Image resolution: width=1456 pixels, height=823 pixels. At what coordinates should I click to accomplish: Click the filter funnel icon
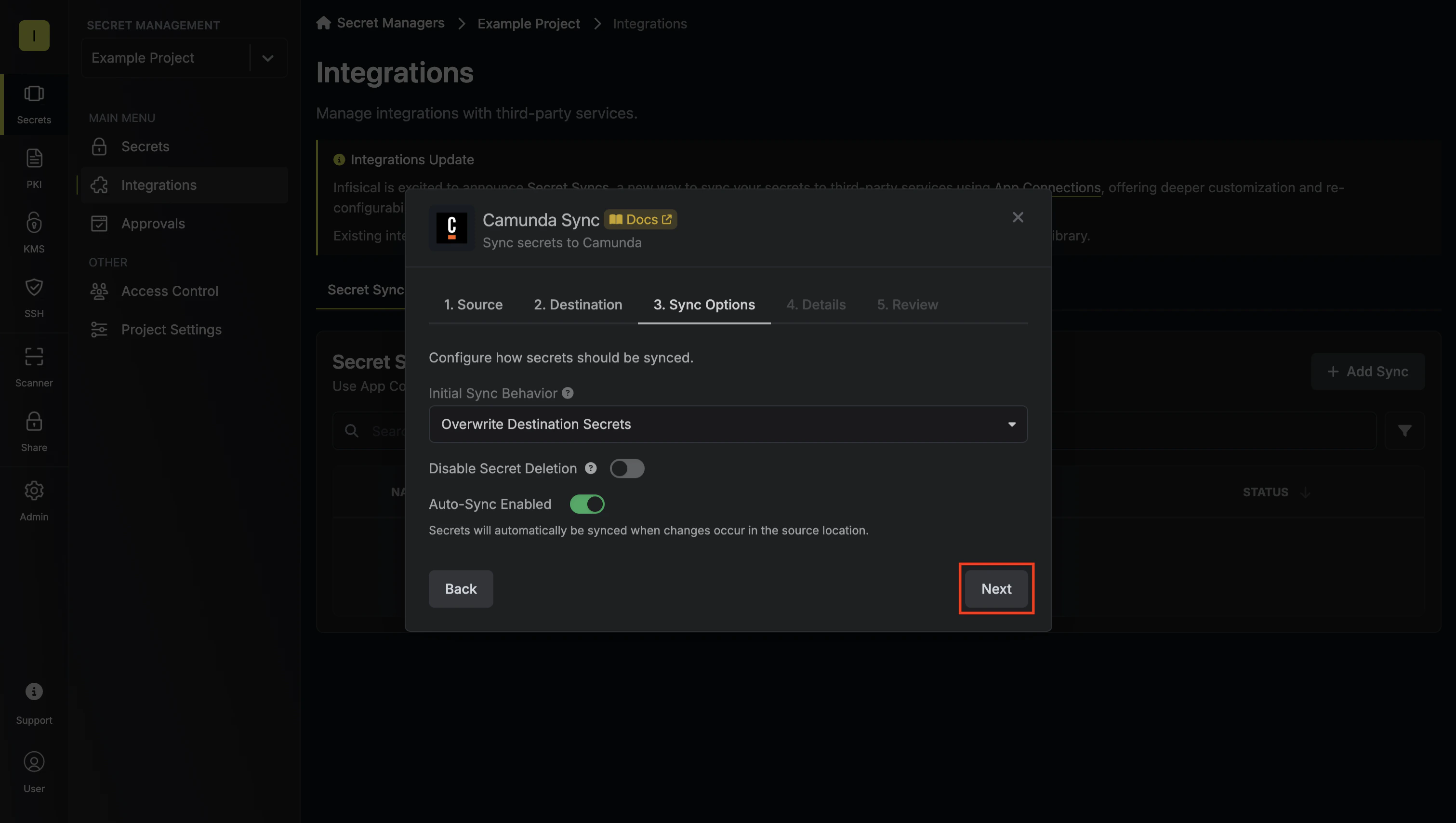coord(1404,431)
